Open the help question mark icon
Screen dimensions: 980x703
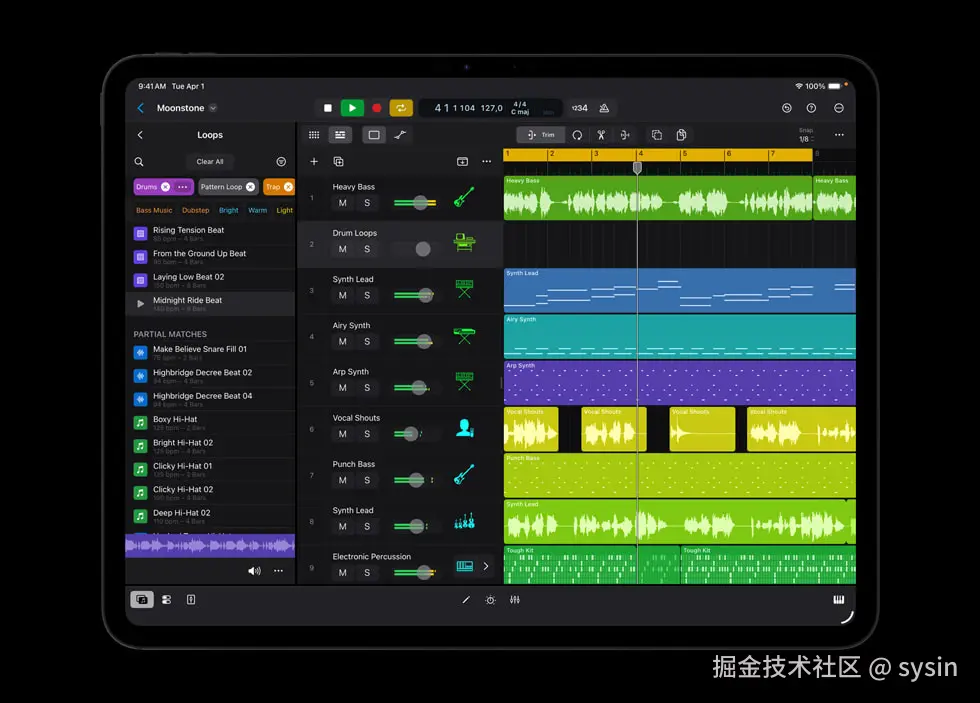click(x=811, y=108)
